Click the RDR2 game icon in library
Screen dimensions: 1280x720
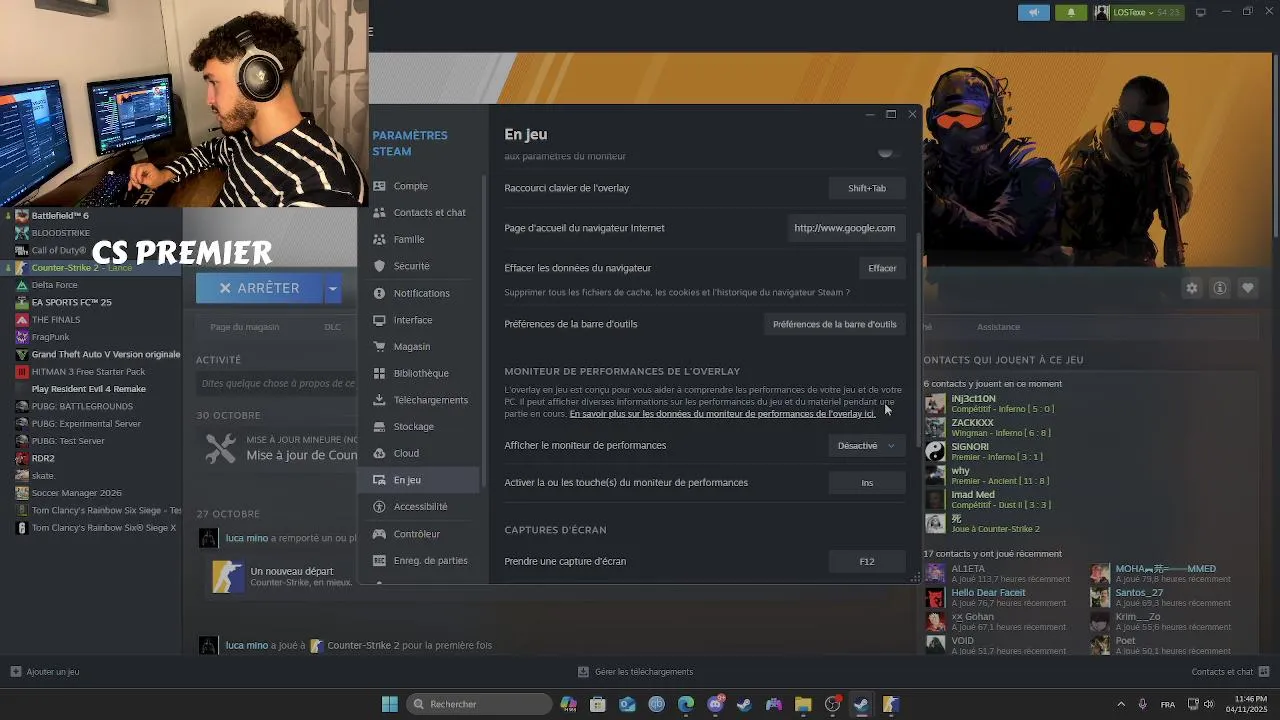point(22,458)
